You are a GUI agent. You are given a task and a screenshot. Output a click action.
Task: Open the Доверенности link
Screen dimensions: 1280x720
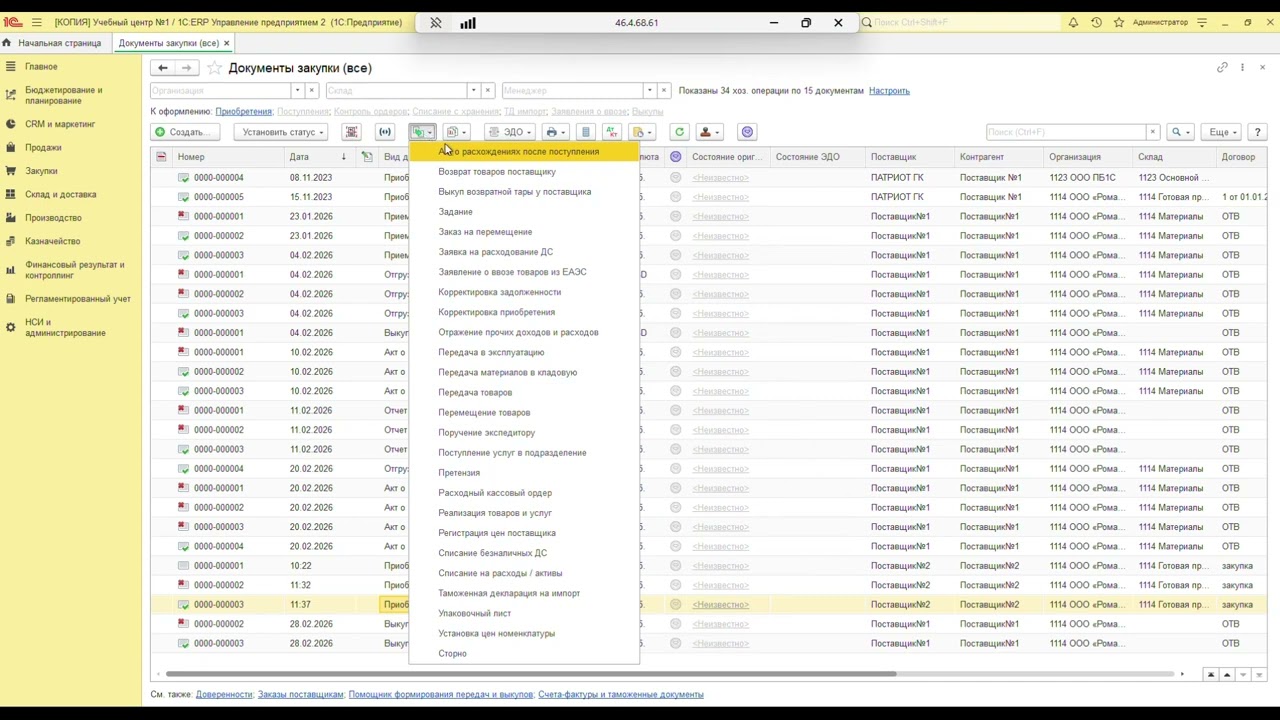pos(224,694)
